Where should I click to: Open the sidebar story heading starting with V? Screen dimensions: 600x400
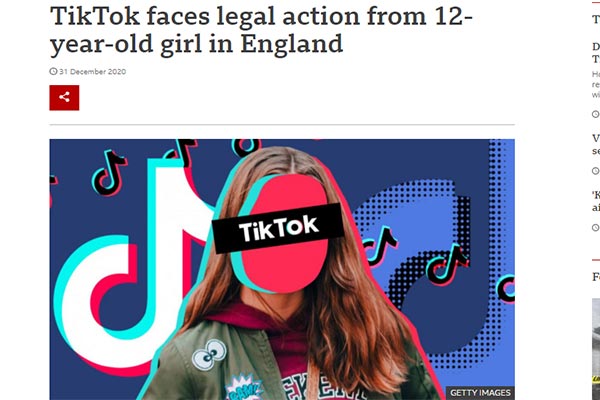(596, 144)
